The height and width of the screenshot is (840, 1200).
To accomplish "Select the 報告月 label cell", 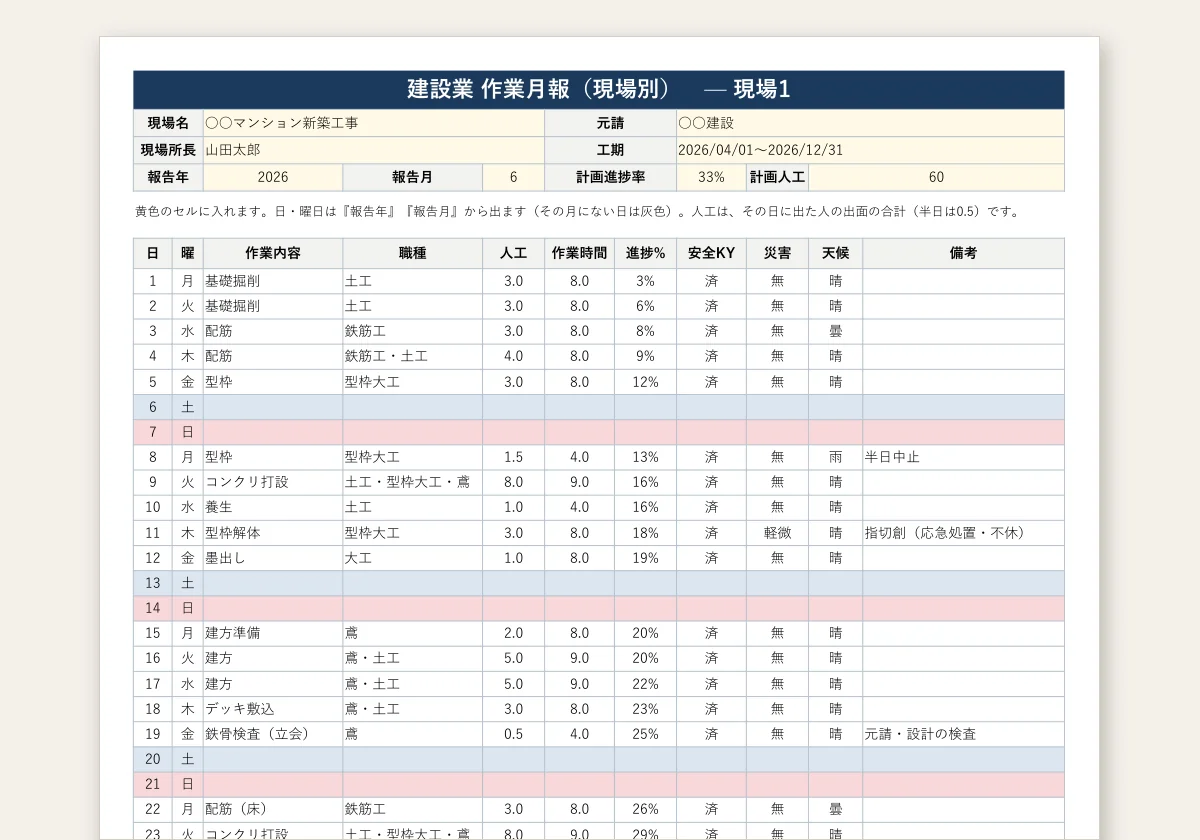I will coord(413,177).
